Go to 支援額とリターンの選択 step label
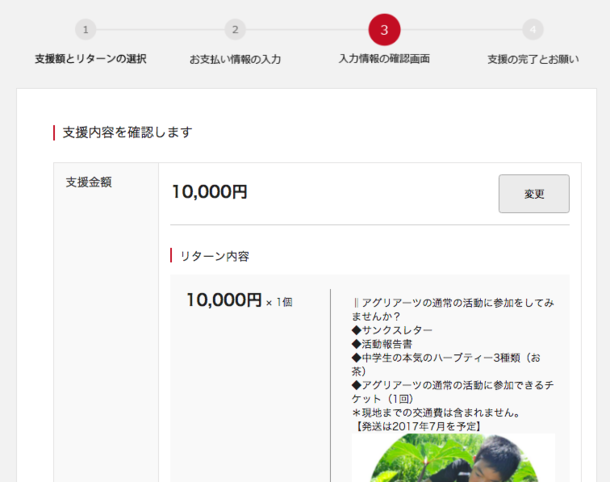Screen dimensions: 610x482 [90, 59]
